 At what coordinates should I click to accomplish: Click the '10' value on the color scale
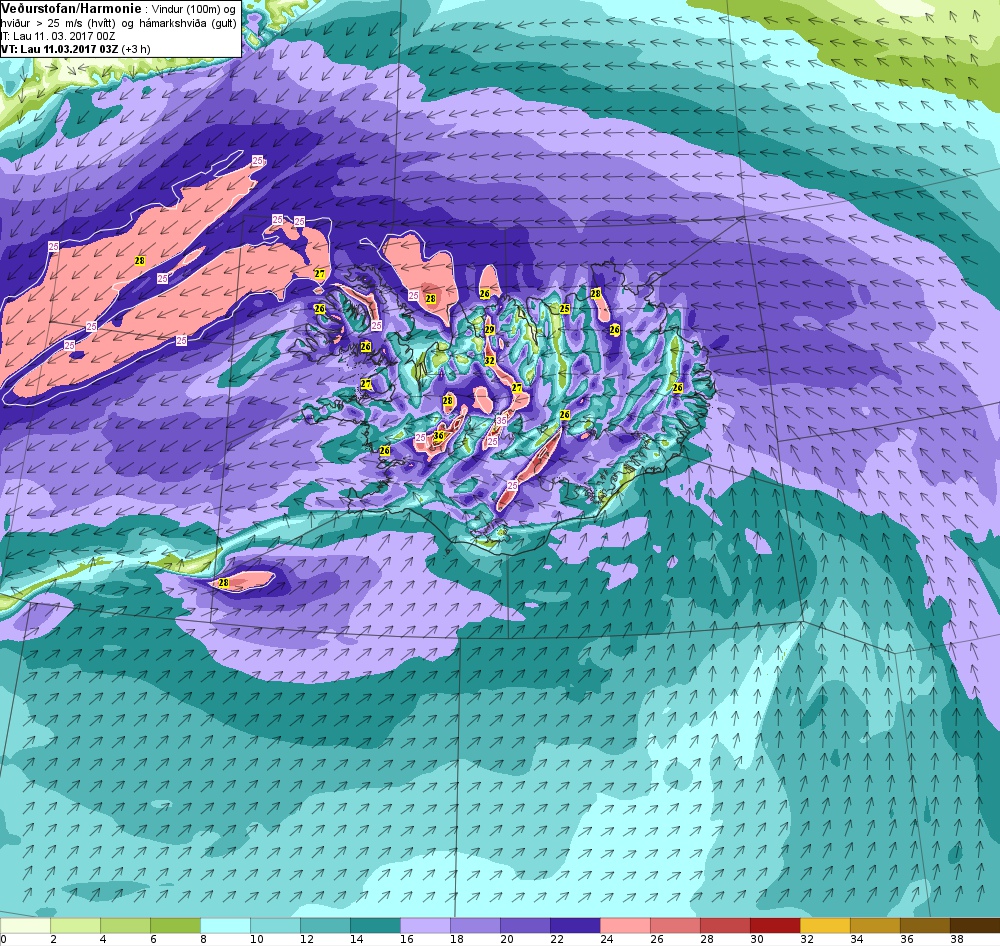pyautogui.click(x=256, y=939)
